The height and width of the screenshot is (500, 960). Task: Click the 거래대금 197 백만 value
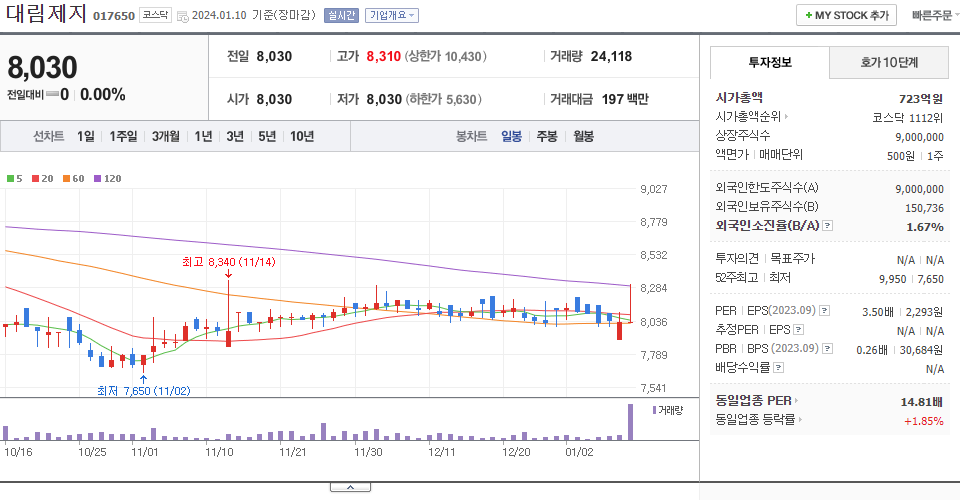[x=625, y=99]
